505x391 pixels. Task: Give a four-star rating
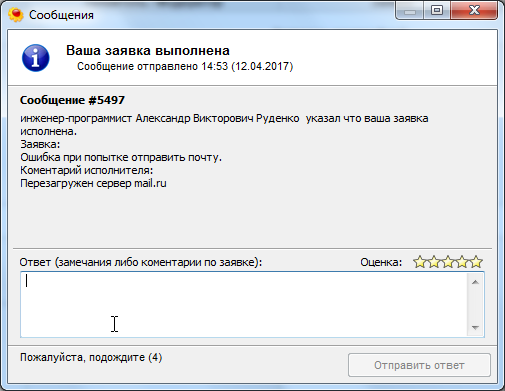pyautogui.click(x=462, y=262)
